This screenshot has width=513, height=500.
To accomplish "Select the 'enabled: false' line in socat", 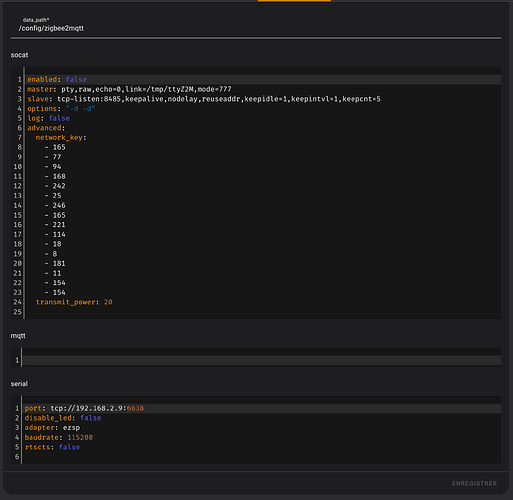I will 57,79.
